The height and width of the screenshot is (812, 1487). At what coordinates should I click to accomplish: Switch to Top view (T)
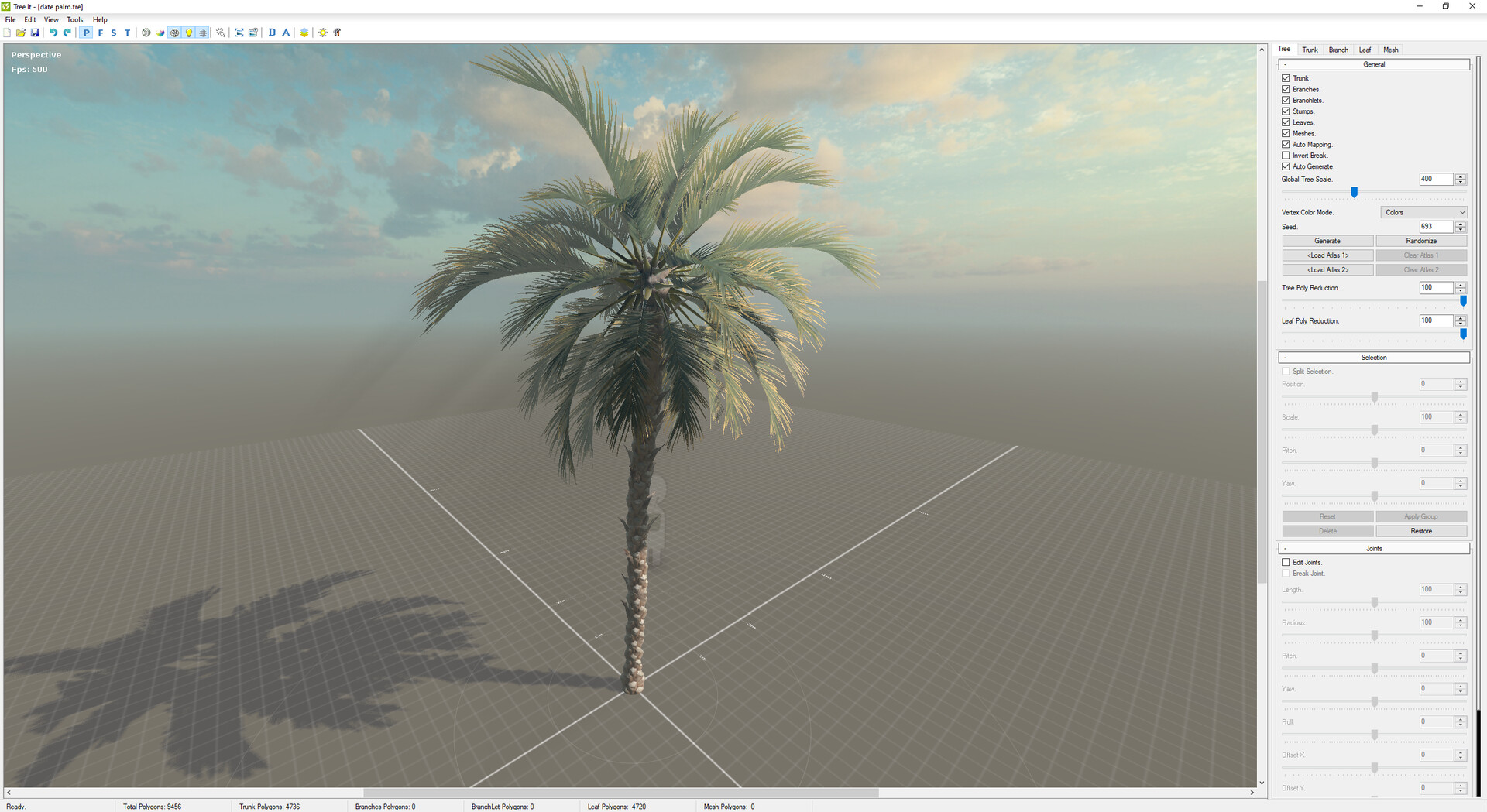[x=128, y=33]
